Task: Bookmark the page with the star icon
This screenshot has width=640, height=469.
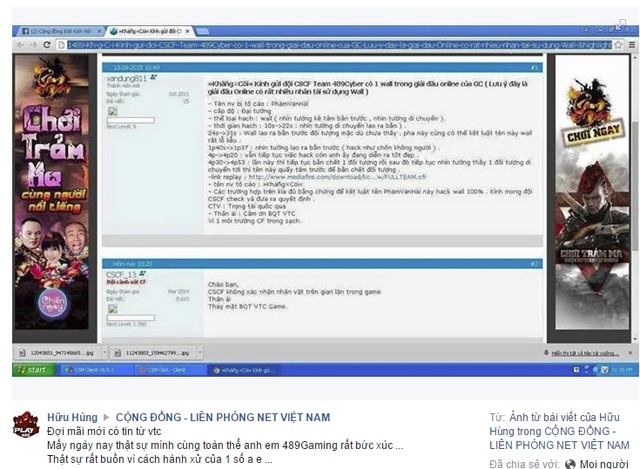Action: tap(618, 45)
